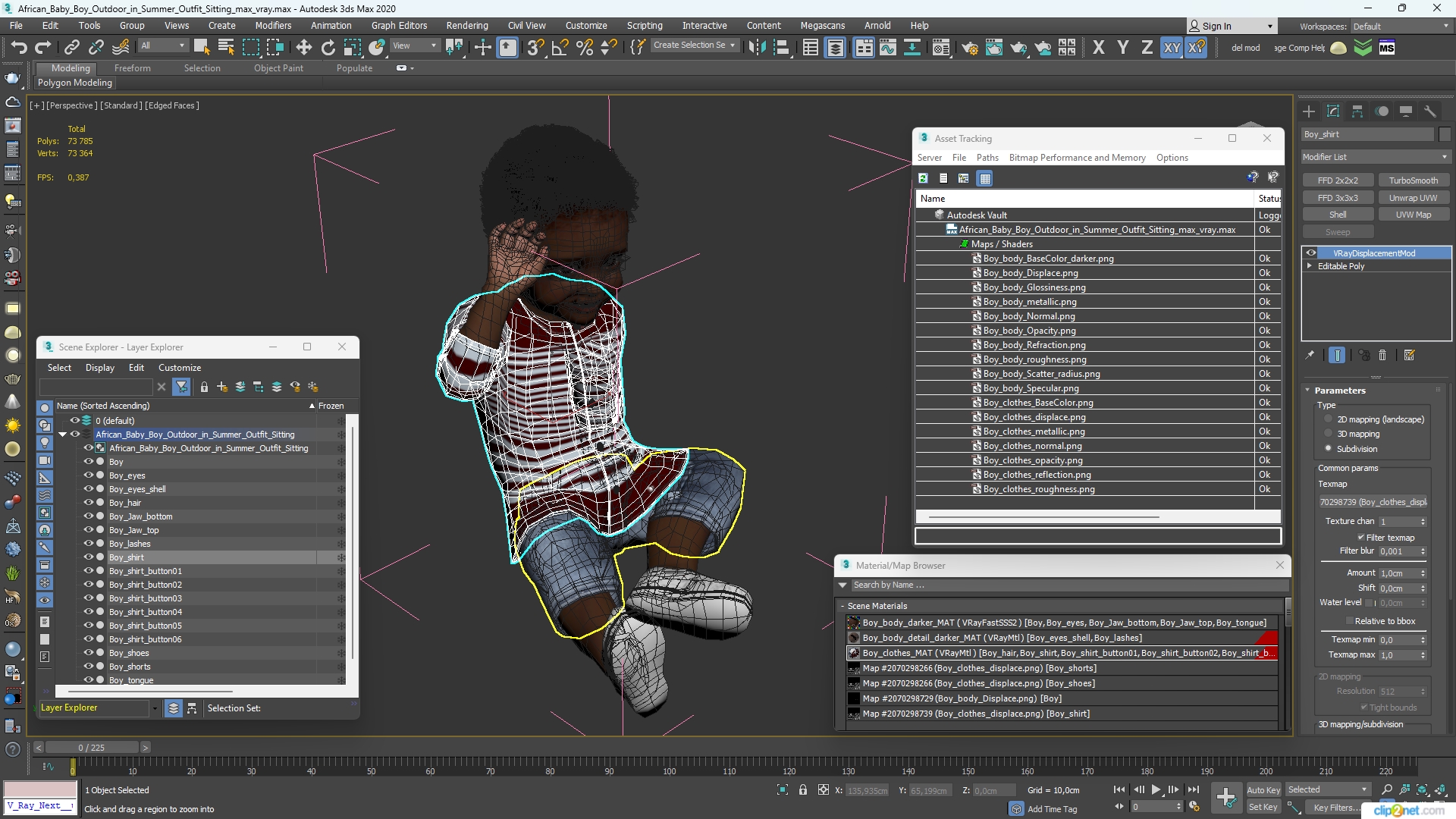The image size is (1456, 819).
Task: Click the UVW Map modifier button
Action: pyautogui.click(x=1413, y=215)
